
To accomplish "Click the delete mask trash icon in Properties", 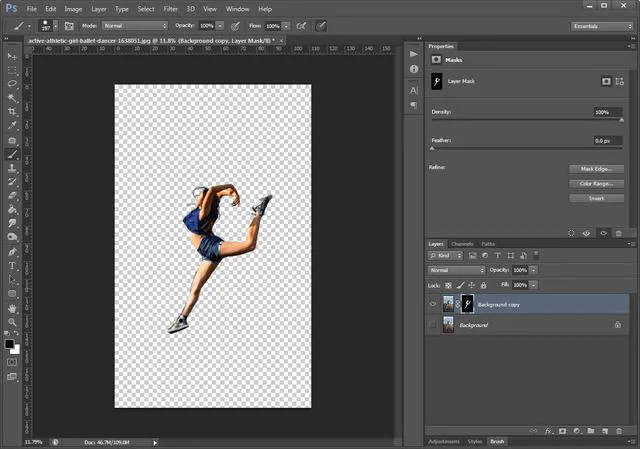I will click(618, 233).
